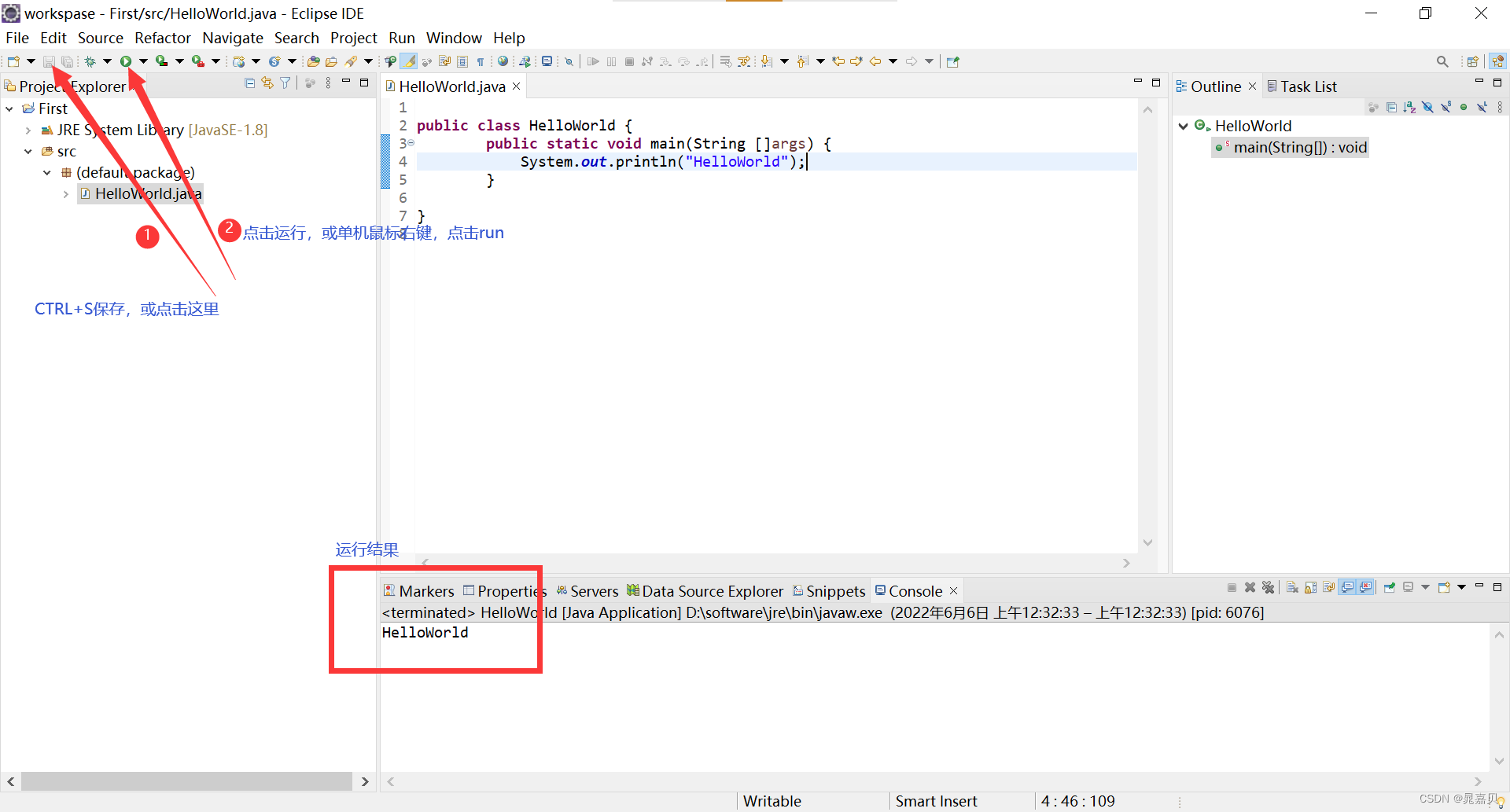Toggle Sort alphabetically in Outline
The width and height of the screenshot is (1510, 812).
tap(1409, 107)
